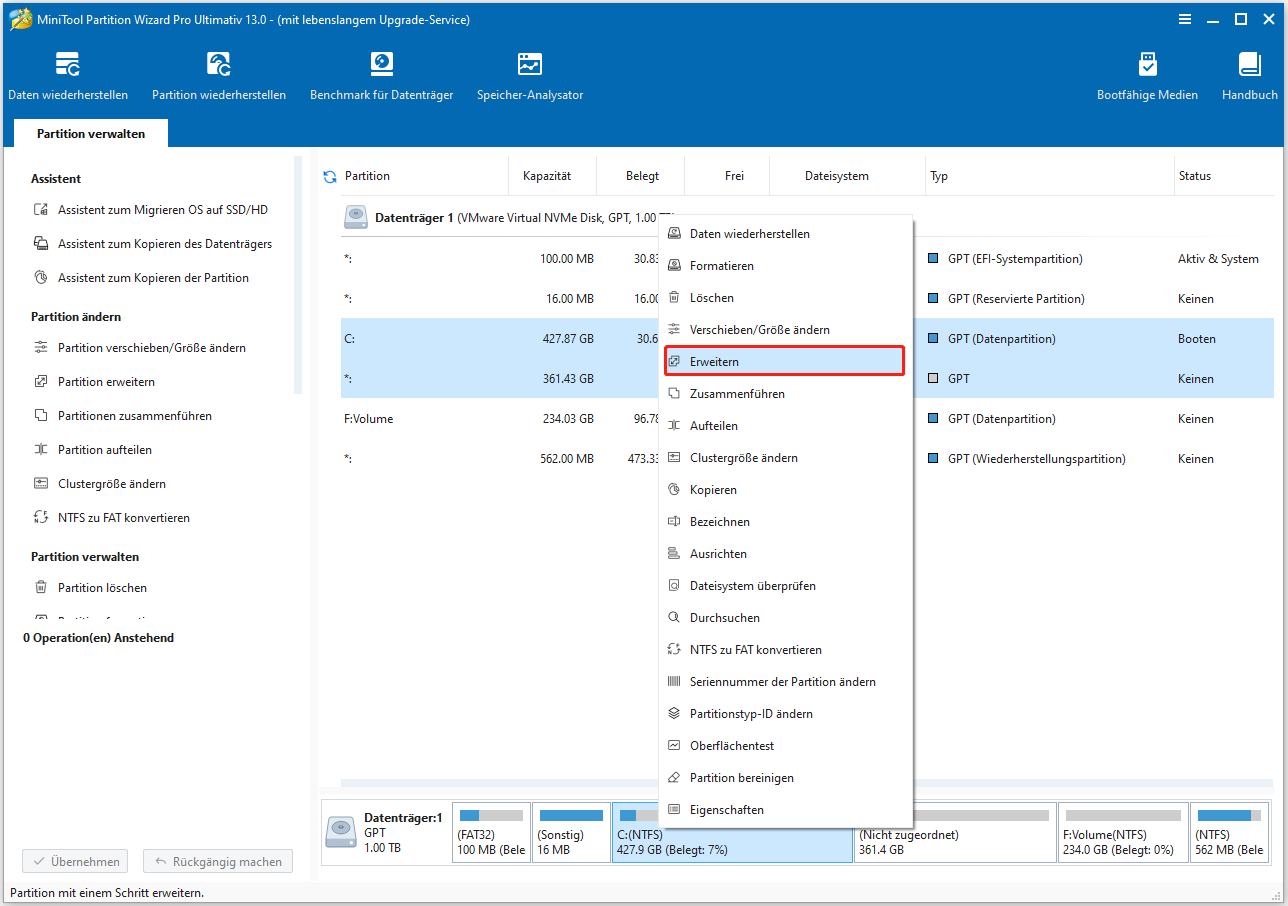Refresh the partition list

coord(330,176)
